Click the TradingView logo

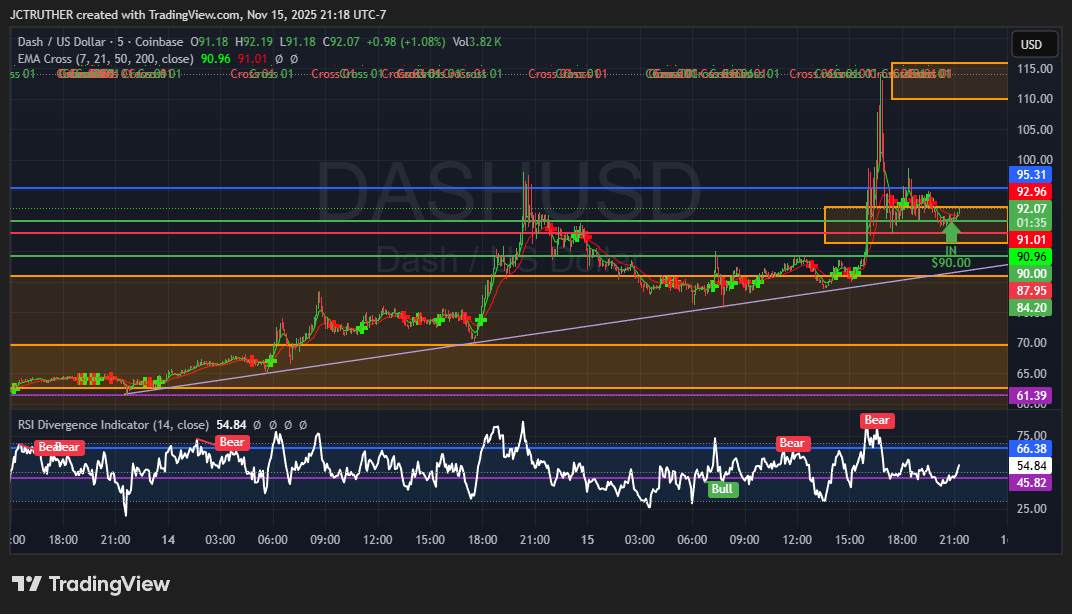[91, 584]
